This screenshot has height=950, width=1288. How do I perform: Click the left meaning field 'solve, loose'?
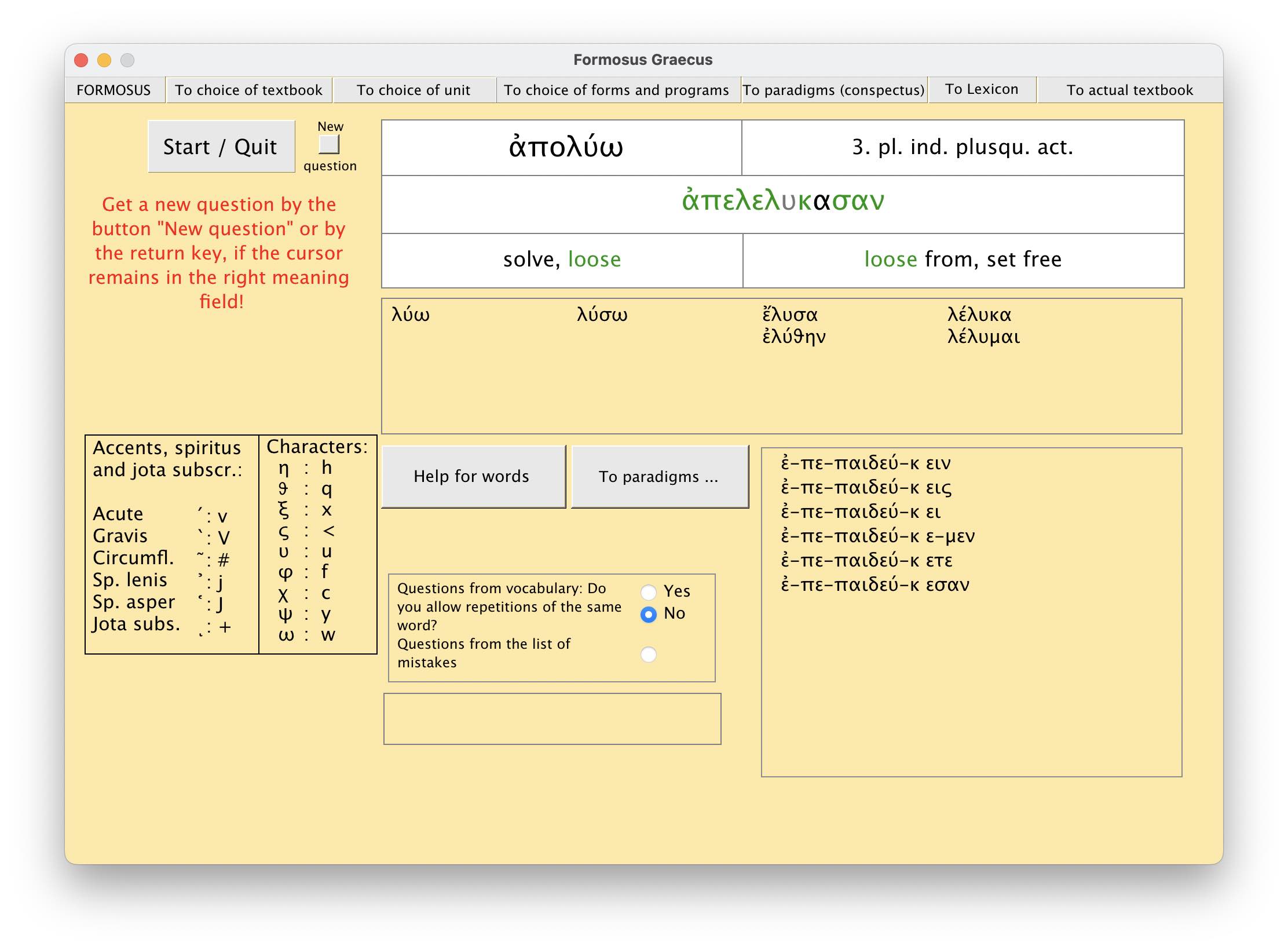click(x=562, y=260)
